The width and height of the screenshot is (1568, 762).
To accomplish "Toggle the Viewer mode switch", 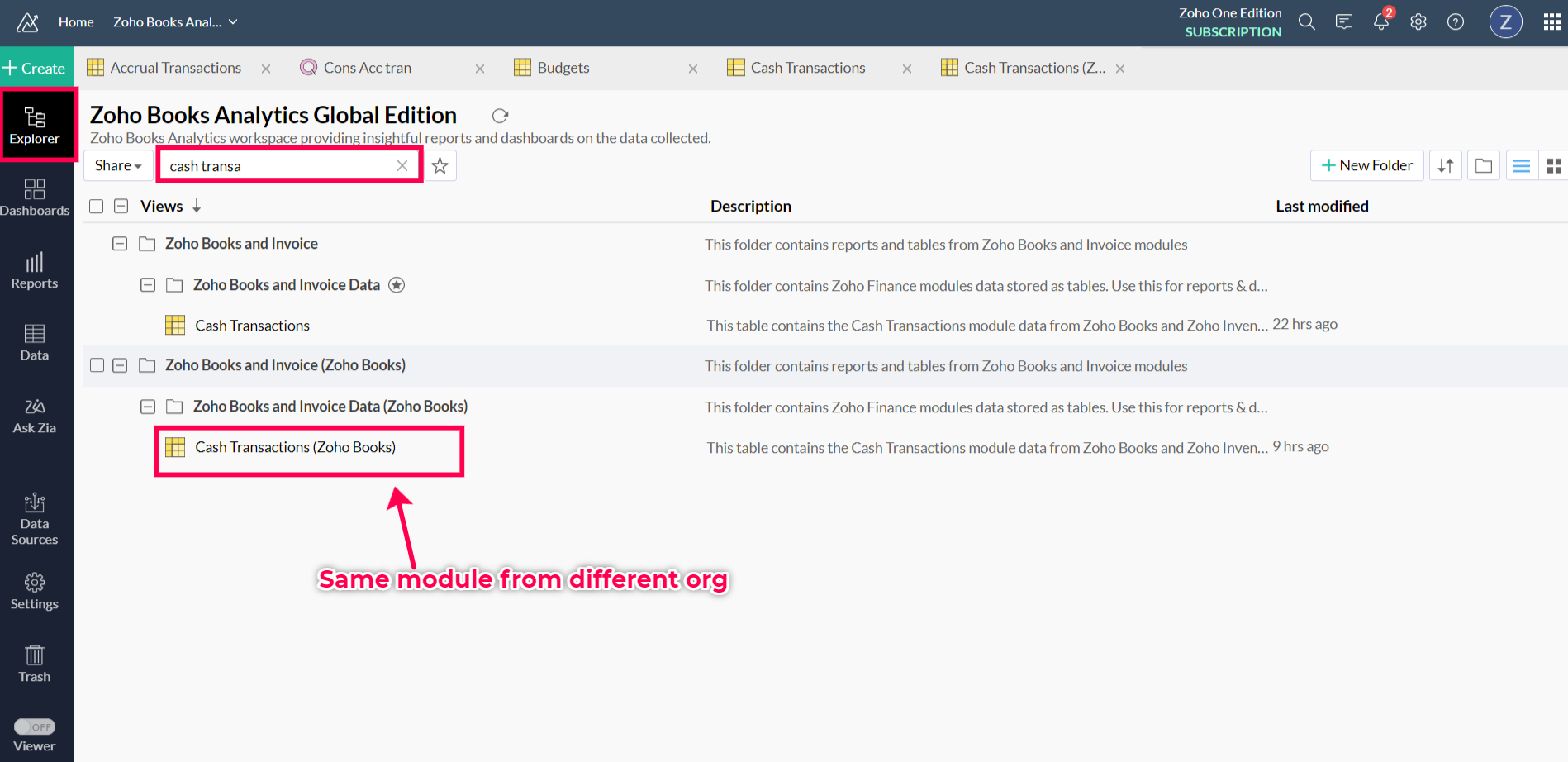I will (x=35, y=726).
